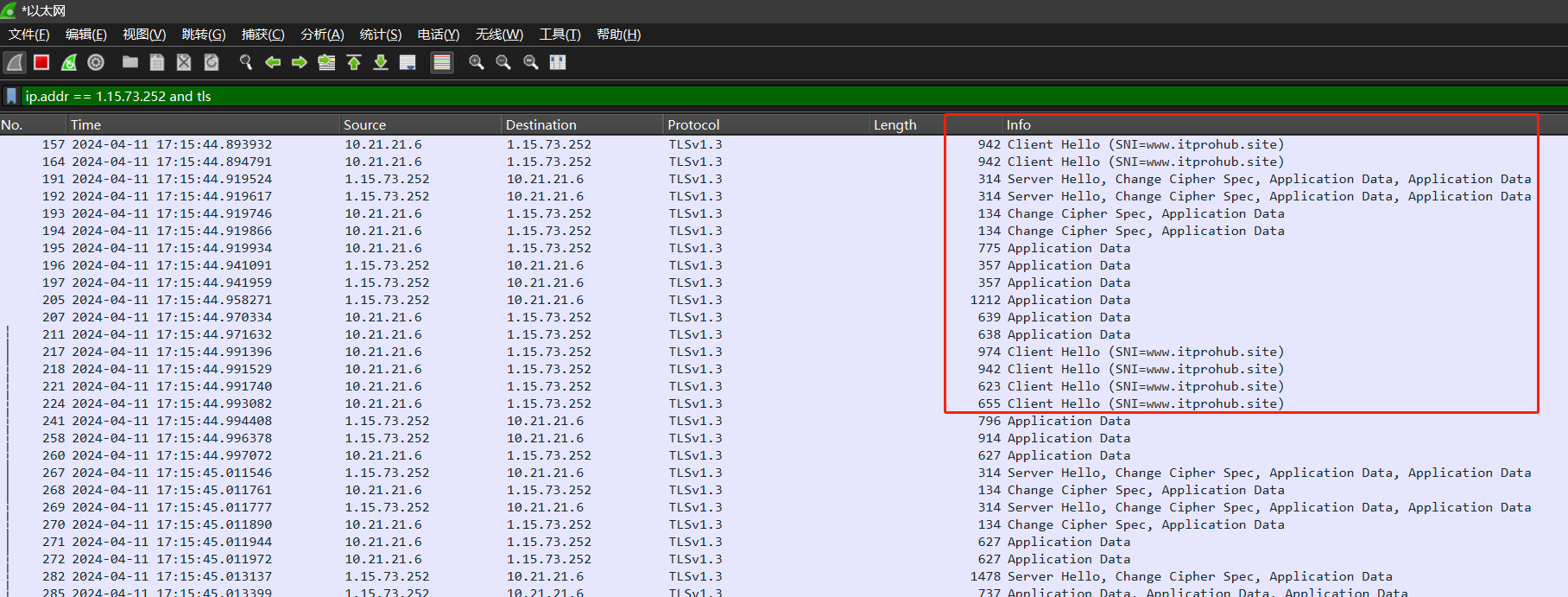Click the zoom in magnifier icon
The width and height of the screenshot is (1568, 597).
pos(476,62)
